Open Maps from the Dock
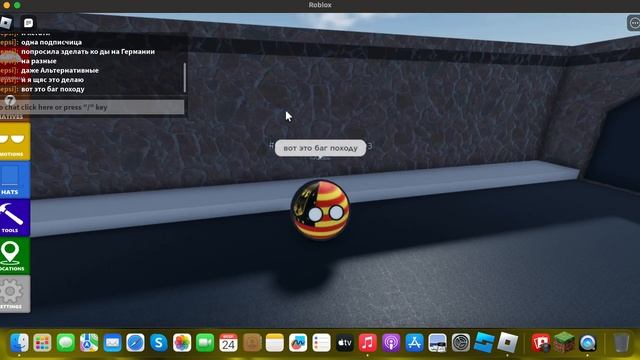The height and width of the screenshot is (360, 640). coord(89,342)
